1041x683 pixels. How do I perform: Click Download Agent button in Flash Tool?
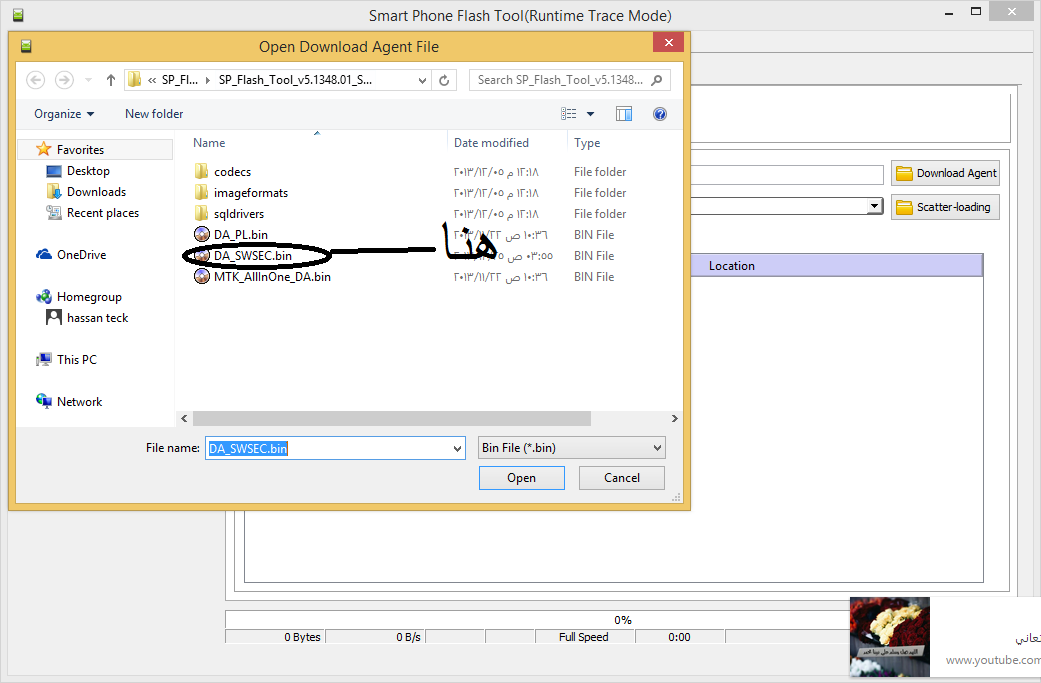(x=945, y=173)
